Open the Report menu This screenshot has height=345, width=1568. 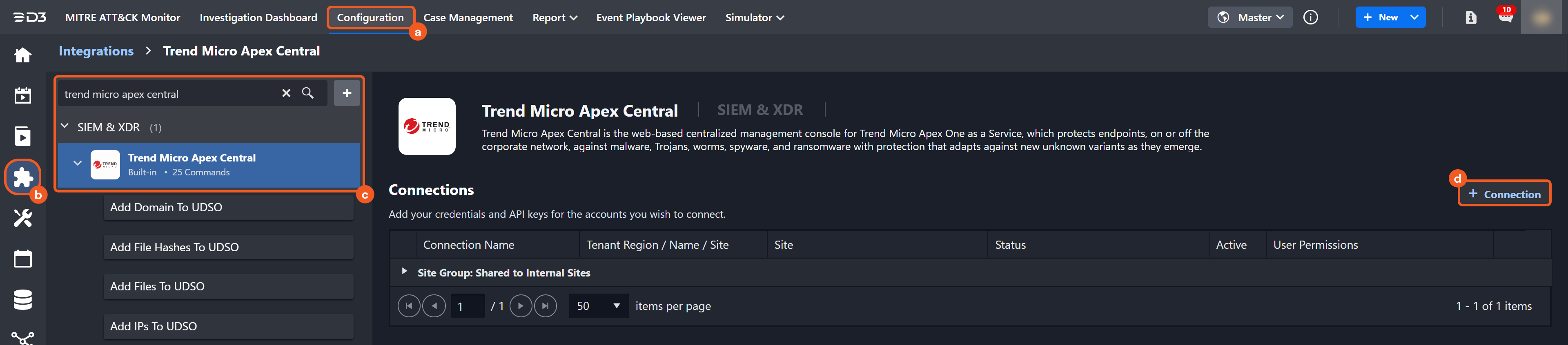(x=555, y=18)
